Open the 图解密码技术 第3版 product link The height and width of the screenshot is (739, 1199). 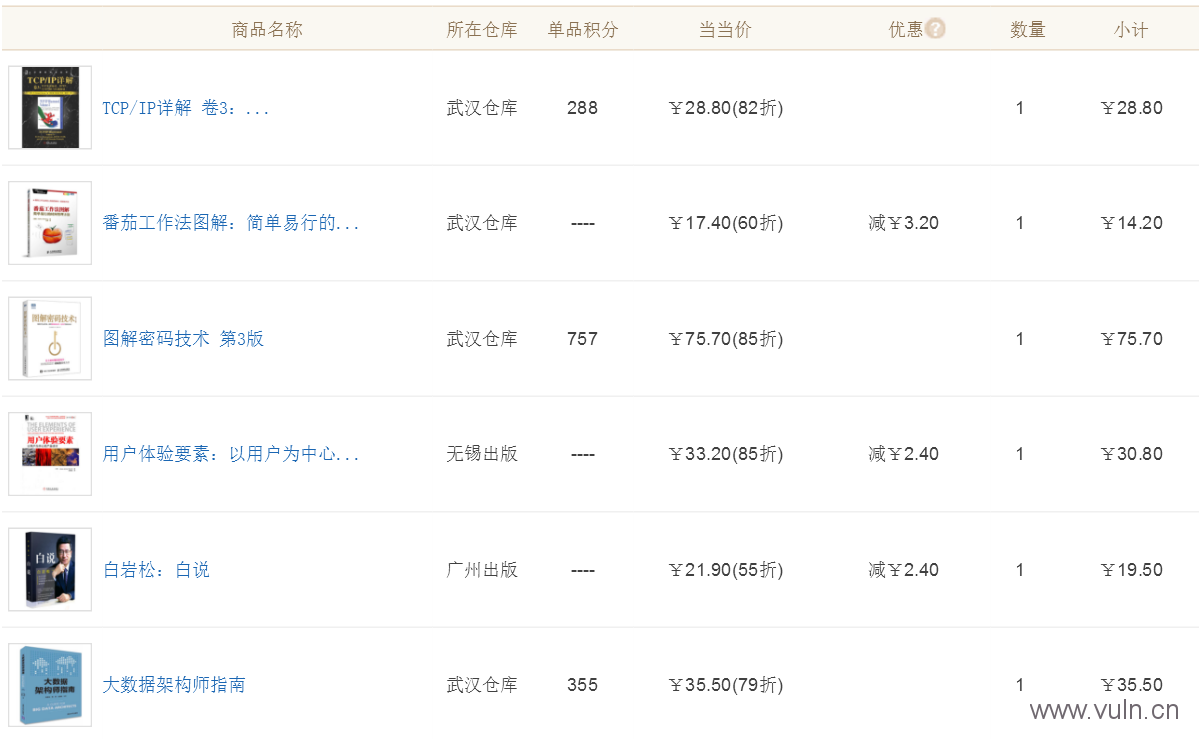[x=184, y=338]
